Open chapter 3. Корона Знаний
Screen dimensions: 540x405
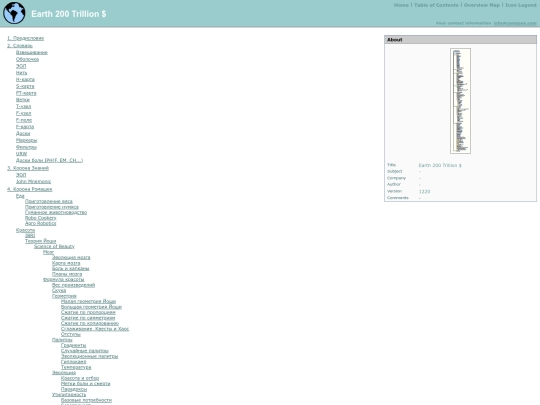[x=28, y=168]
